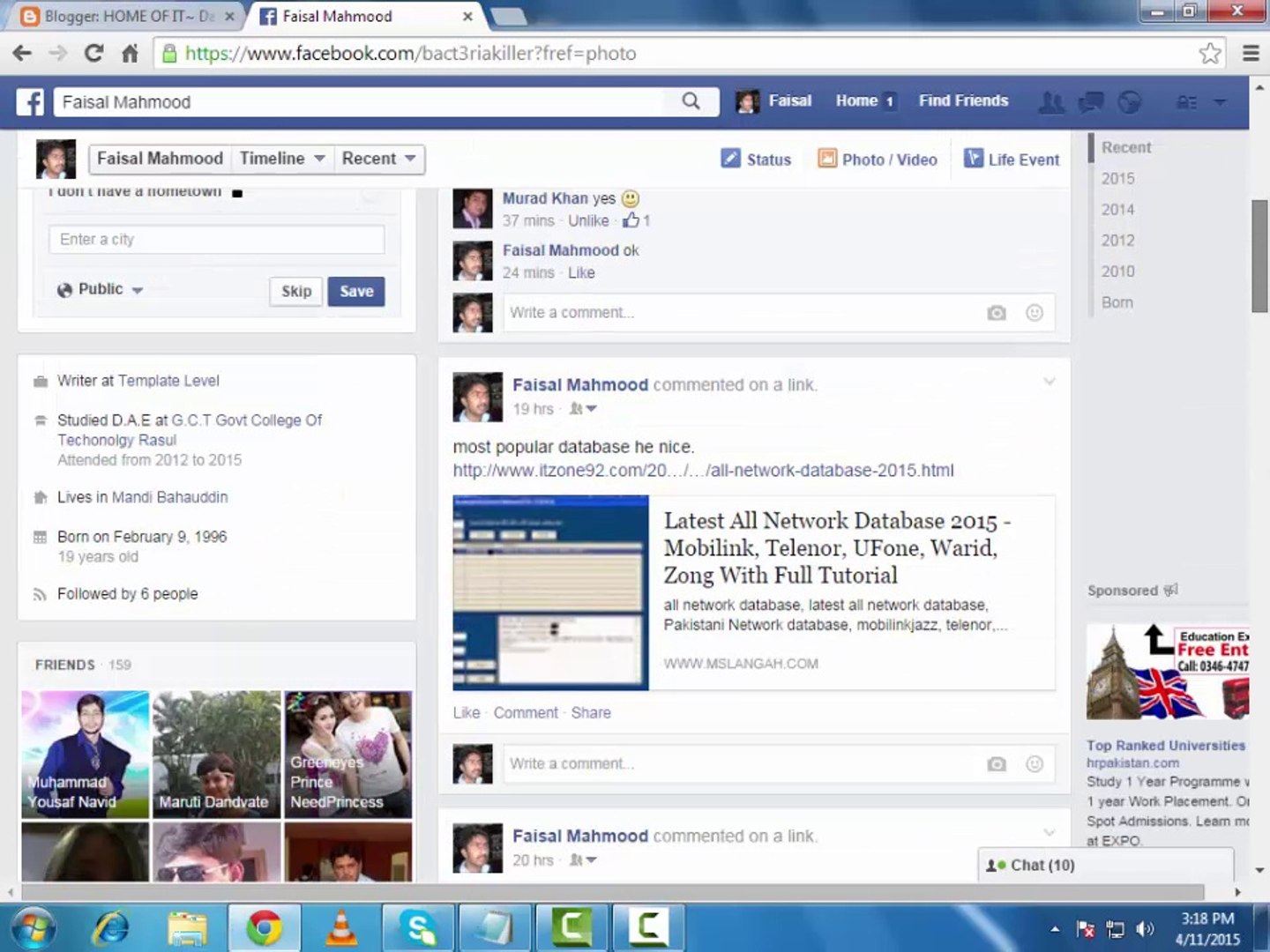This screenshot has height=952, width=1270.
Task: Open Muhammad Yousaf Navid friend thumbnail
Action: point(85,755)
